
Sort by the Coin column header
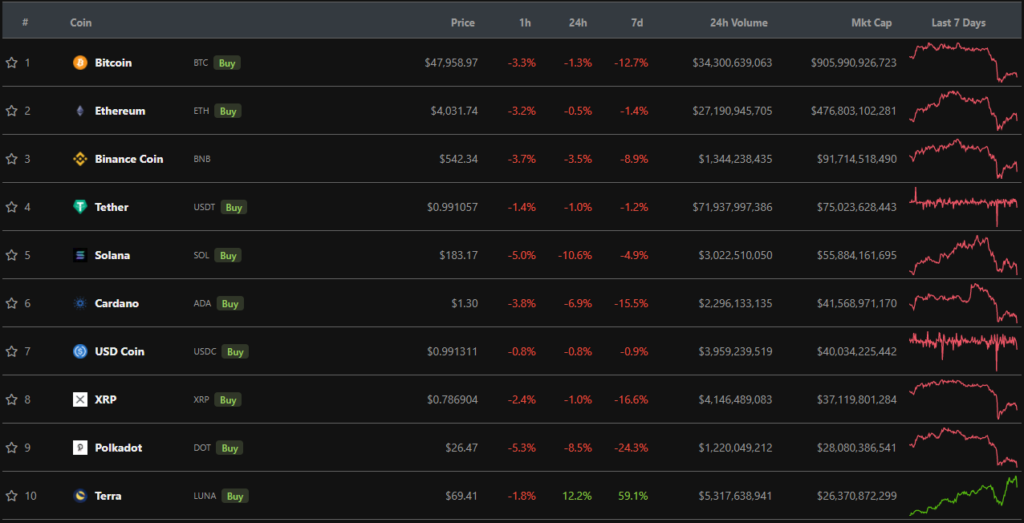pyautogui.click(x=81, y=22)
